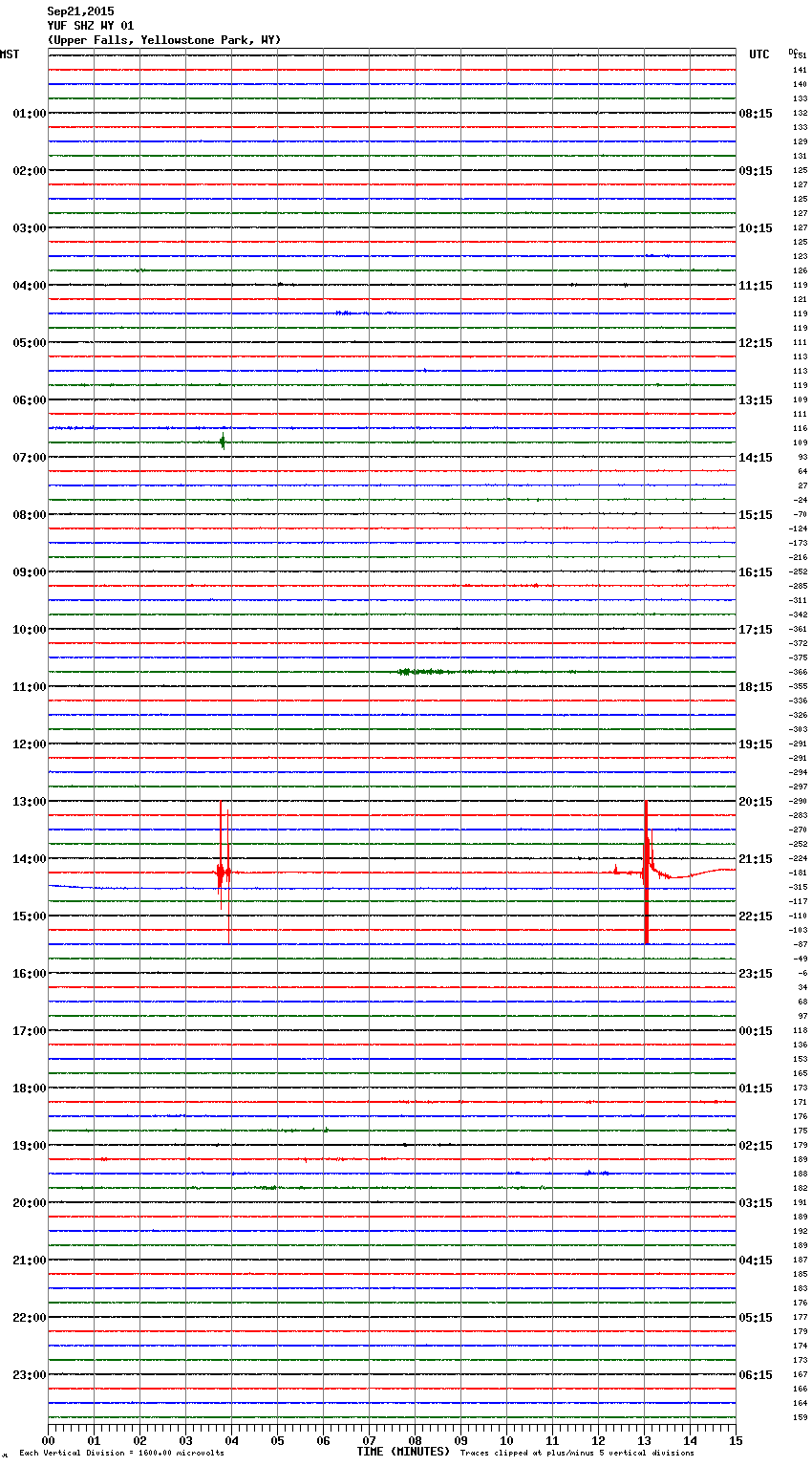Select minute tick 15 on the bottom axis
This screenshot has height=1466, width=812.
coord(736,1441)
